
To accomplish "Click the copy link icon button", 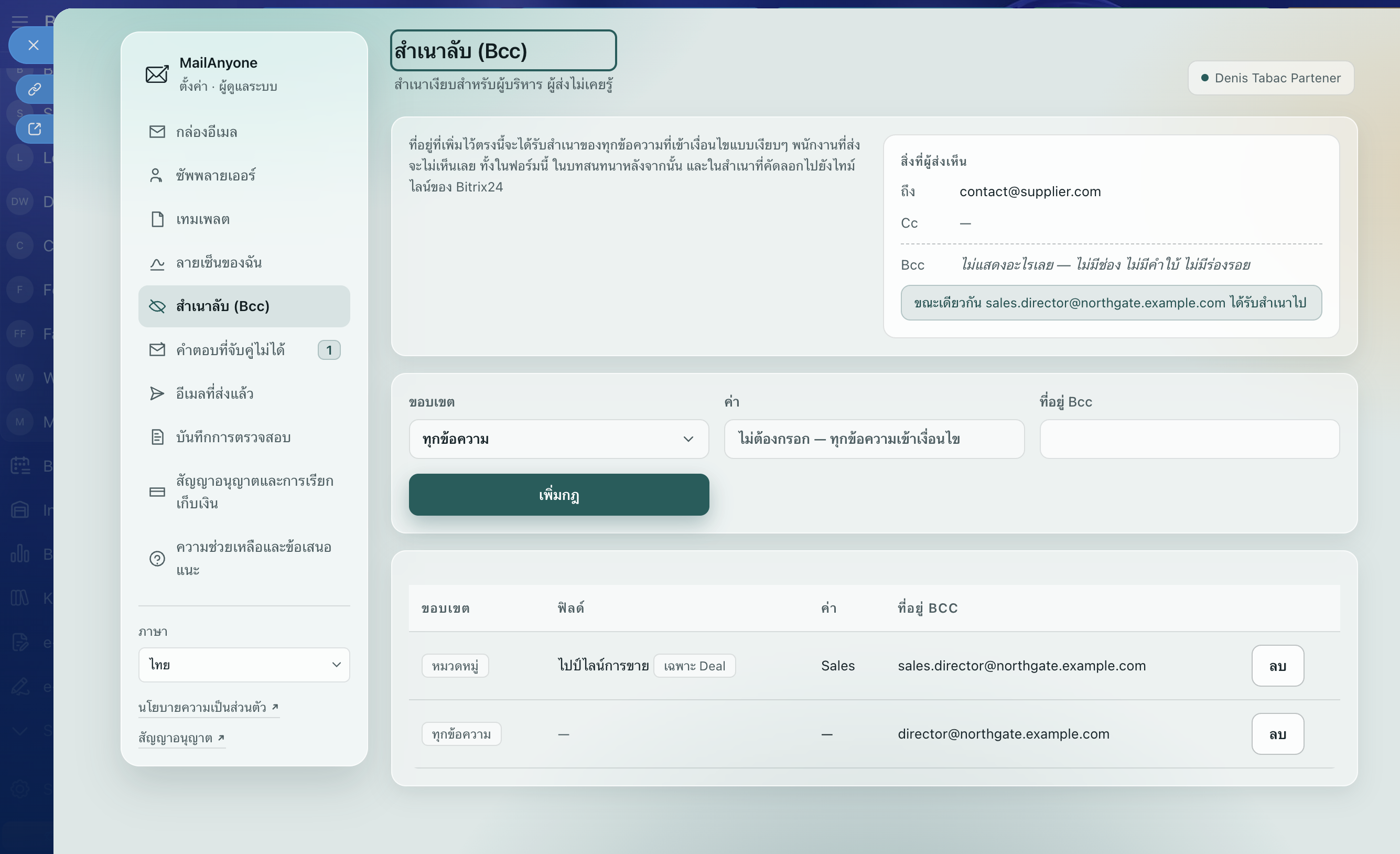I will click(x=35, y=89).
